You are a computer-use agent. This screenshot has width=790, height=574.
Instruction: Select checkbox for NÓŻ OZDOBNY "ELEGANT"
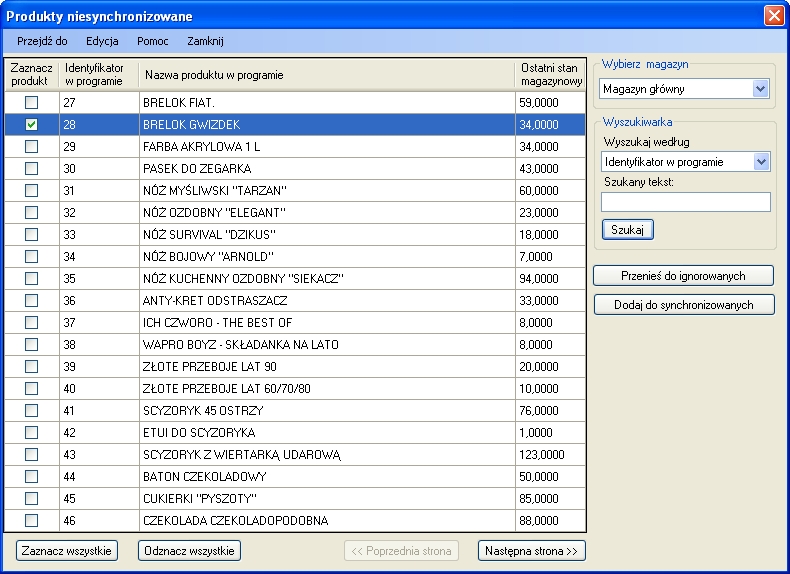coord(31,213)
